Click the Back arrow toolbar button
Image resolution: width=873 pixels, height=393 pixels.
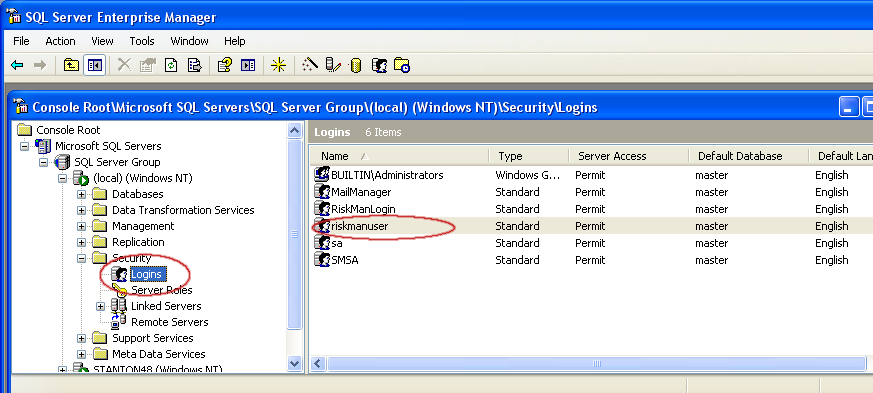[x=17, y=65]
